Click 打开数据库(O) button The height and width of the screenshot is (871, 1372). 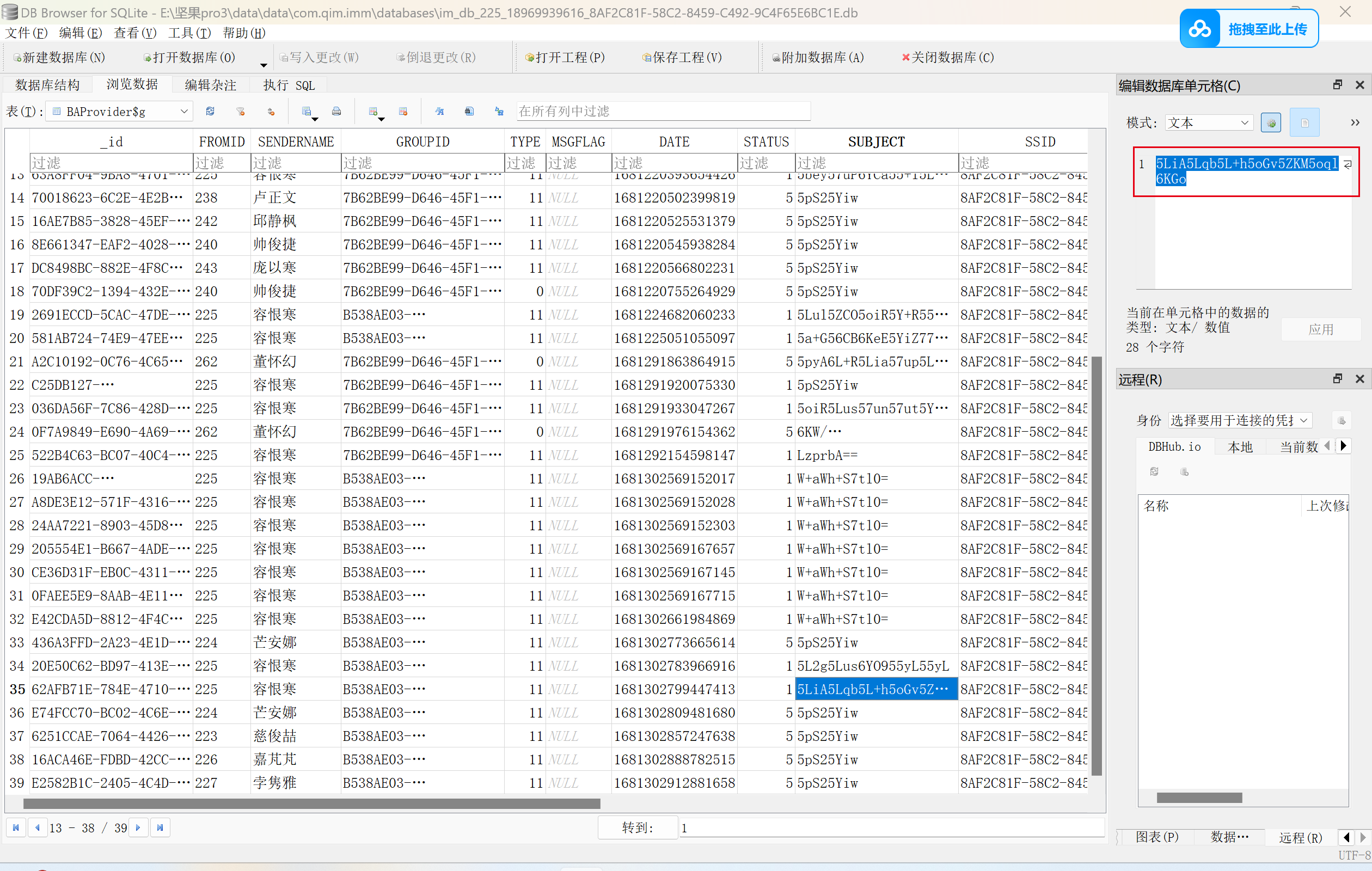tap(188, 57)
